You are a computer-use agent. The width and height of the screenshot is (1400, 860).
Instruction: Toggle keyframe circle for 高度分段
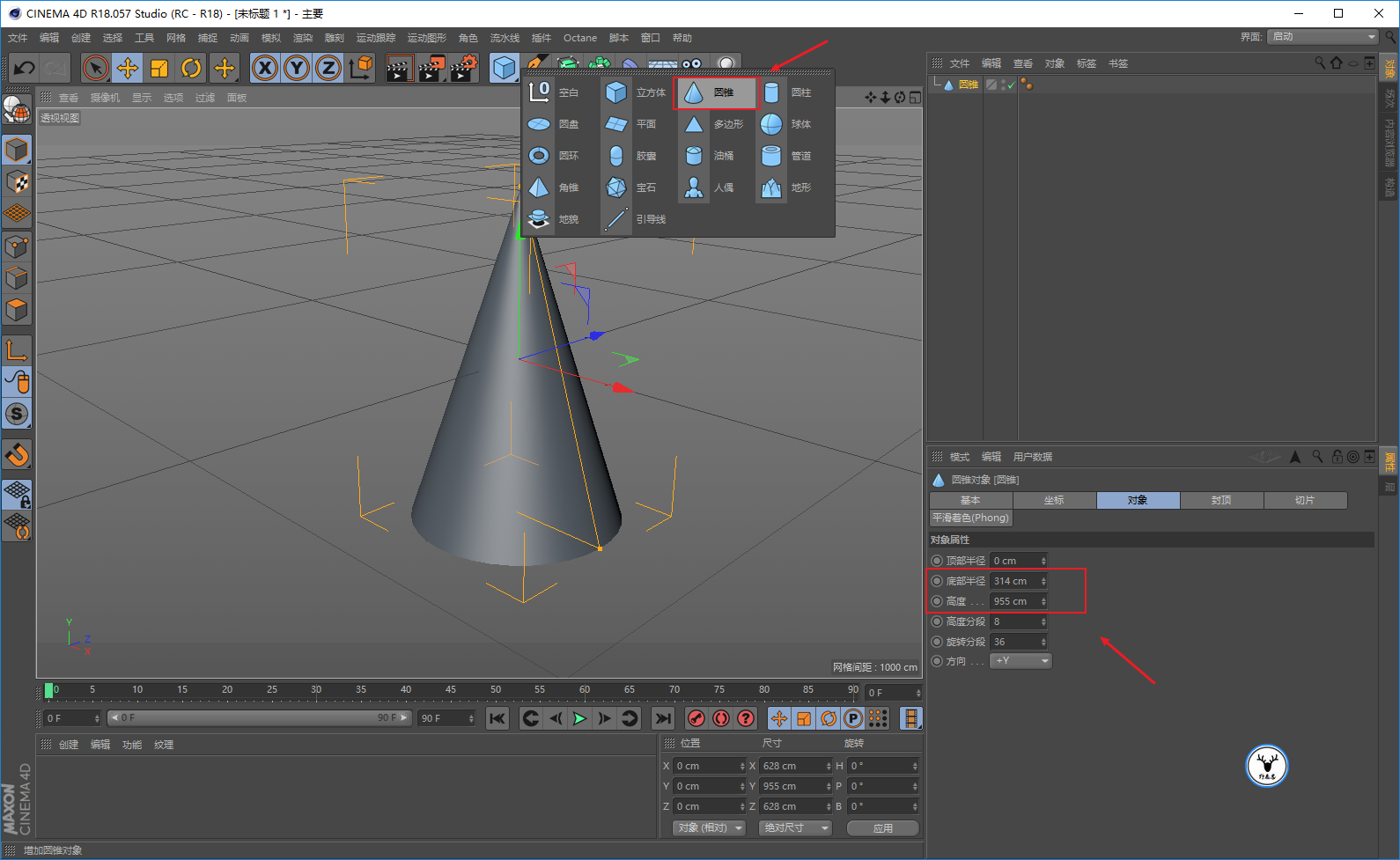(937, 621)
